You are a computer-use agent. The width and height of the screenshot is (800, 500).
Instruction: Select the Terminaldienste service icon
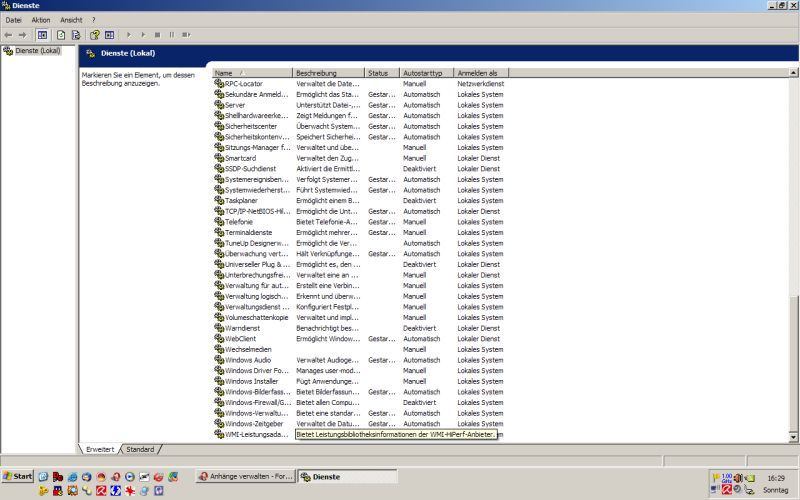point(219,232)
